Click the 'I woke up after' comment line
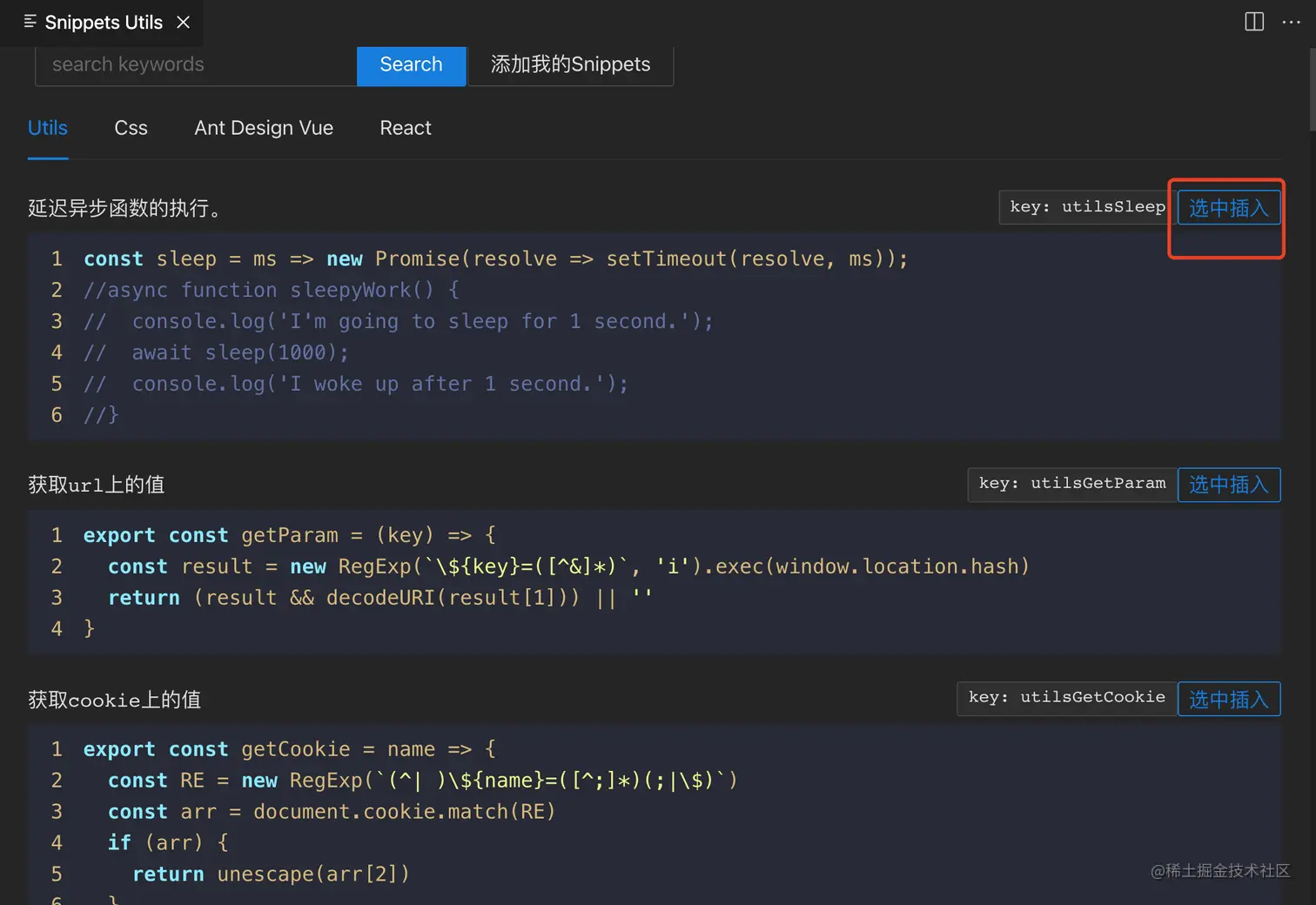The width and height of the screenshot is (1316, 905). (356, 385)
